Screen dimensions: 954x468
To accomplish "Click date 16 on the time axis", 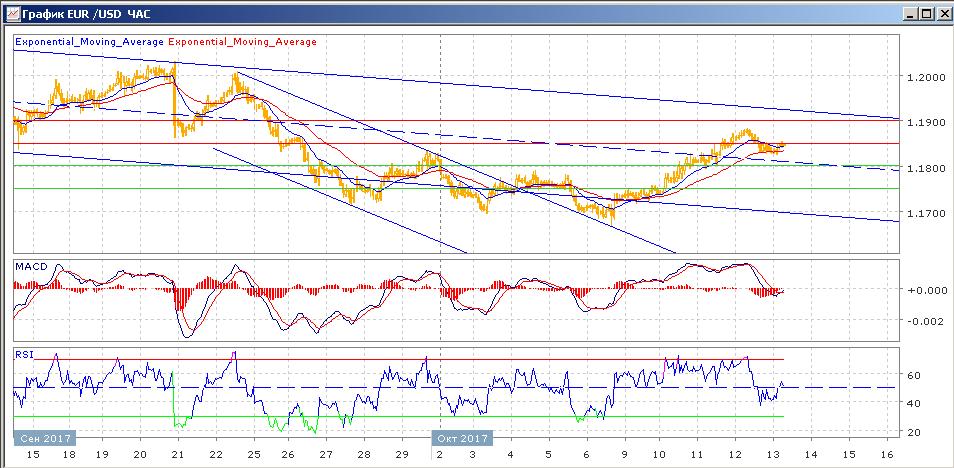I will tap(886, 455).
